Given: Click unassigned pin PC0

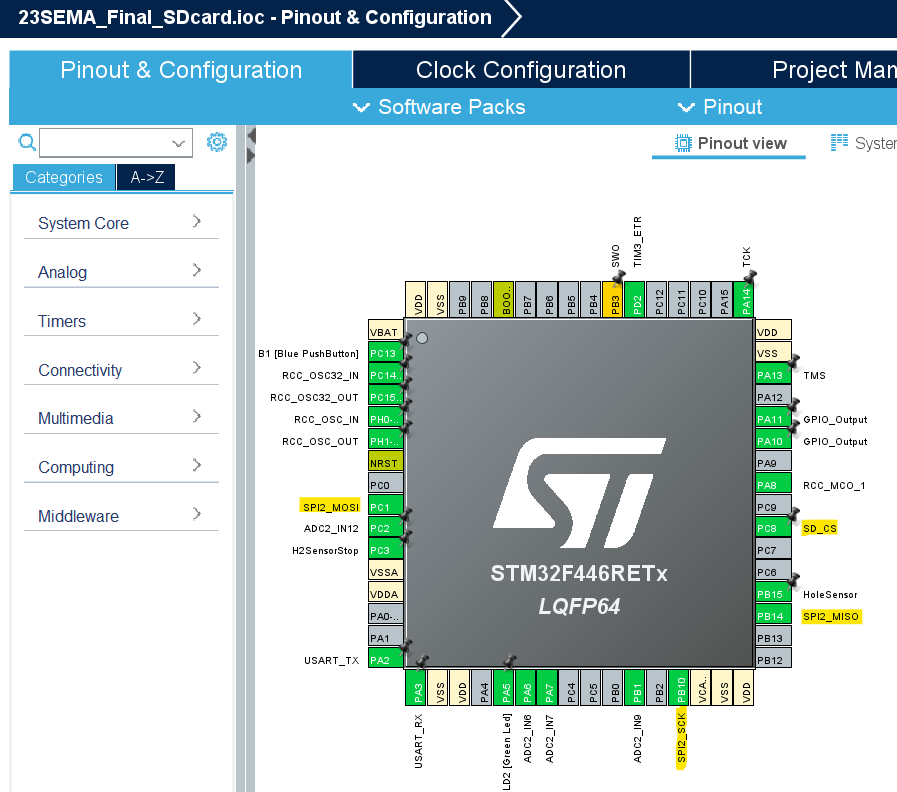Looking at the screenshot, I should (x=386, y=485).
